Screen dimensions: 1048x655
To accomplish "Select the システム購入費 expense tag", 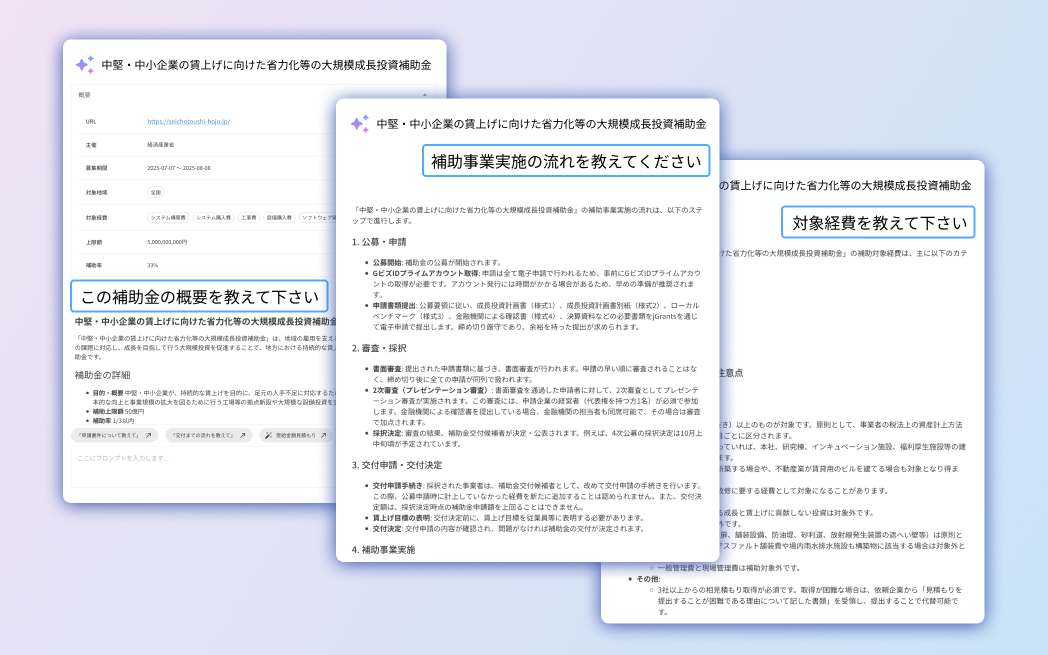I will [213, 217].
